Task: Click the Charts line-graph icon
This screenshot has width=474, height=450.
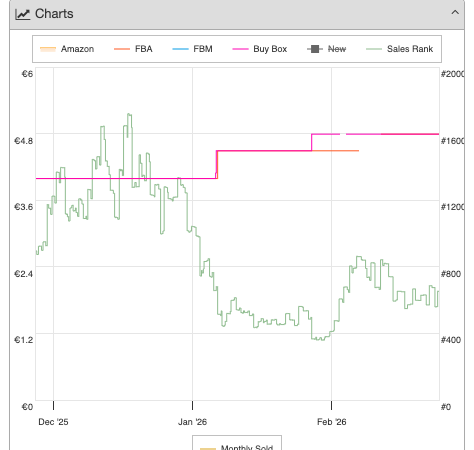Action: (23, 14)
